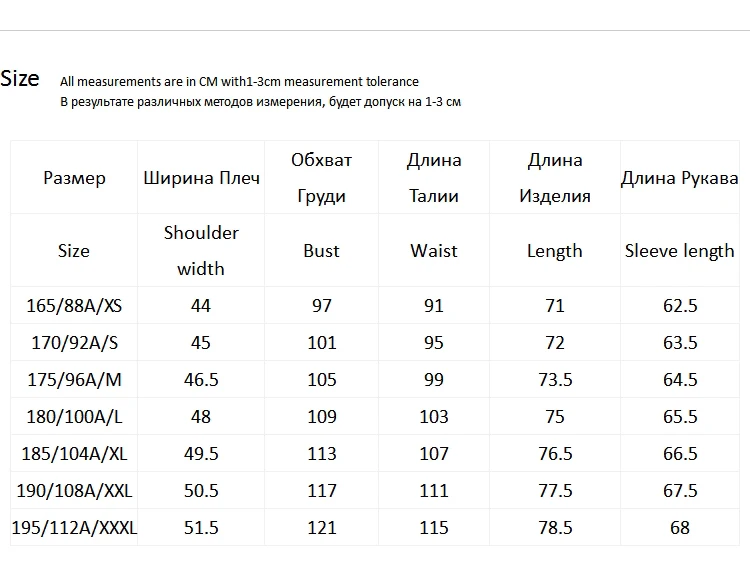Viewport: 750px width, 564px height.
Task: Select the 165/88A/XS size row label
Action: click(74, 306)
